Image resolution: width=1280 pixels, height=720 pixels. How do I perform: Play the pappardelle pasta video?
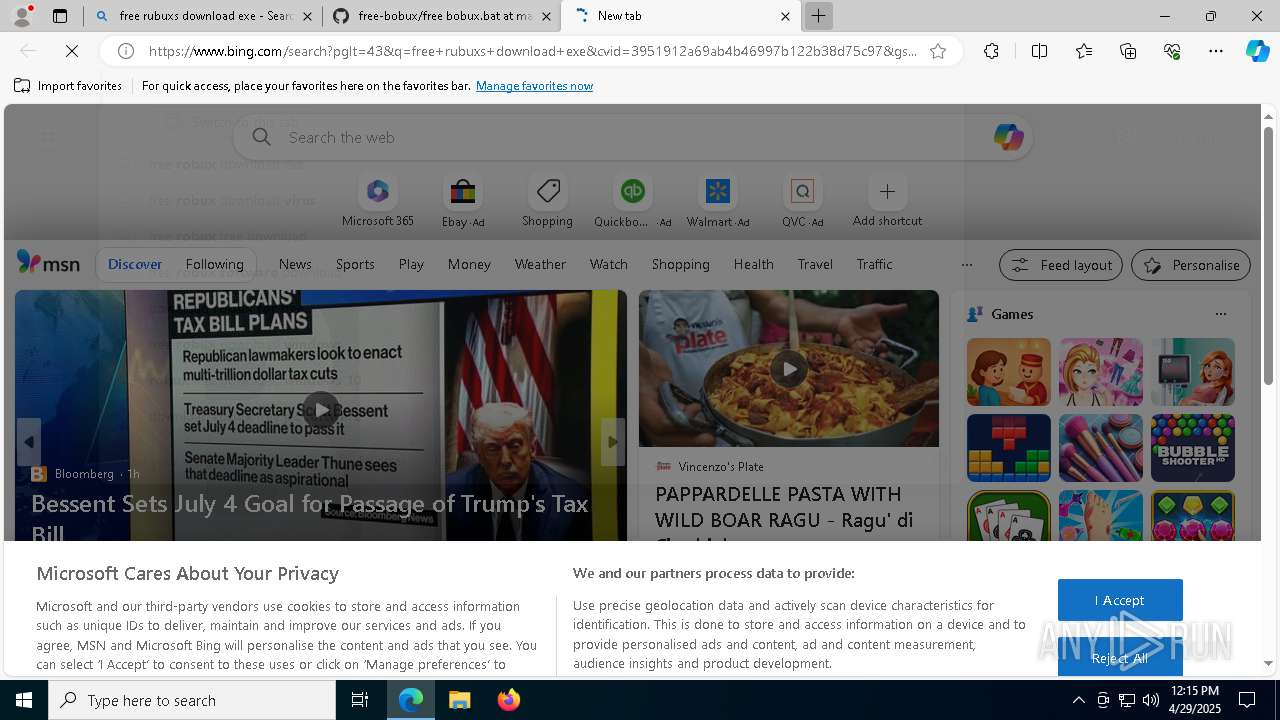789,368
